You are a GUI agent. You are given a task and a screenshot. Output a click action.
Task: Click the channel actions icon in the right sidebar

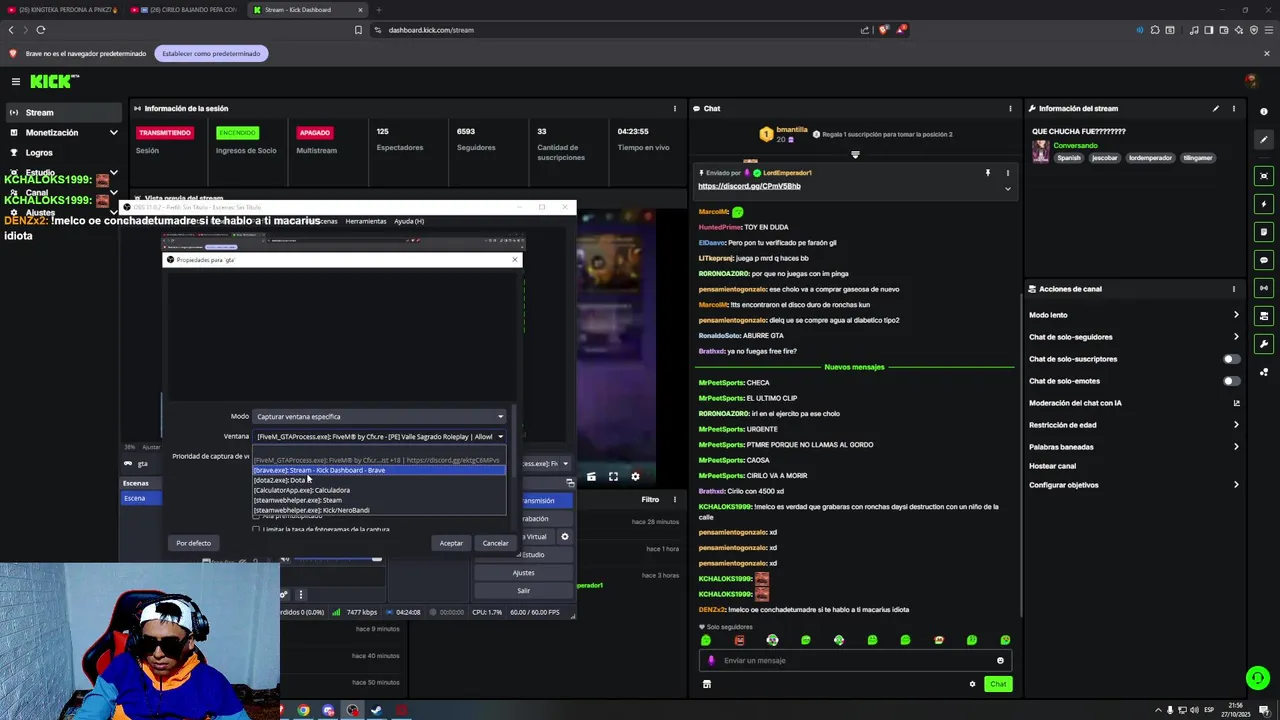1264,316
